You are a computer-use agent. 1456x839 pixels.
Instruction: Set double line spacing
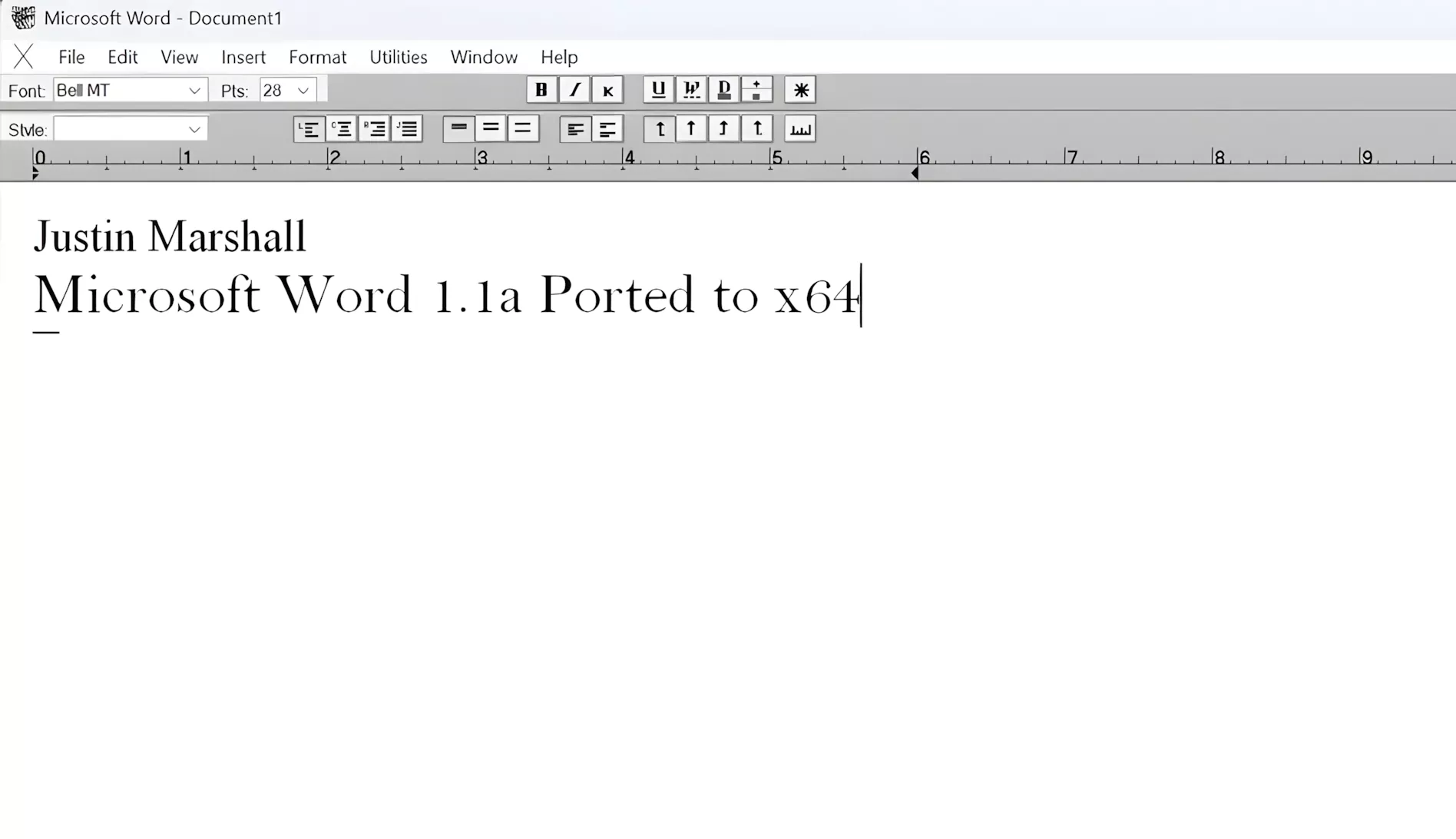[x=523, y=129]
